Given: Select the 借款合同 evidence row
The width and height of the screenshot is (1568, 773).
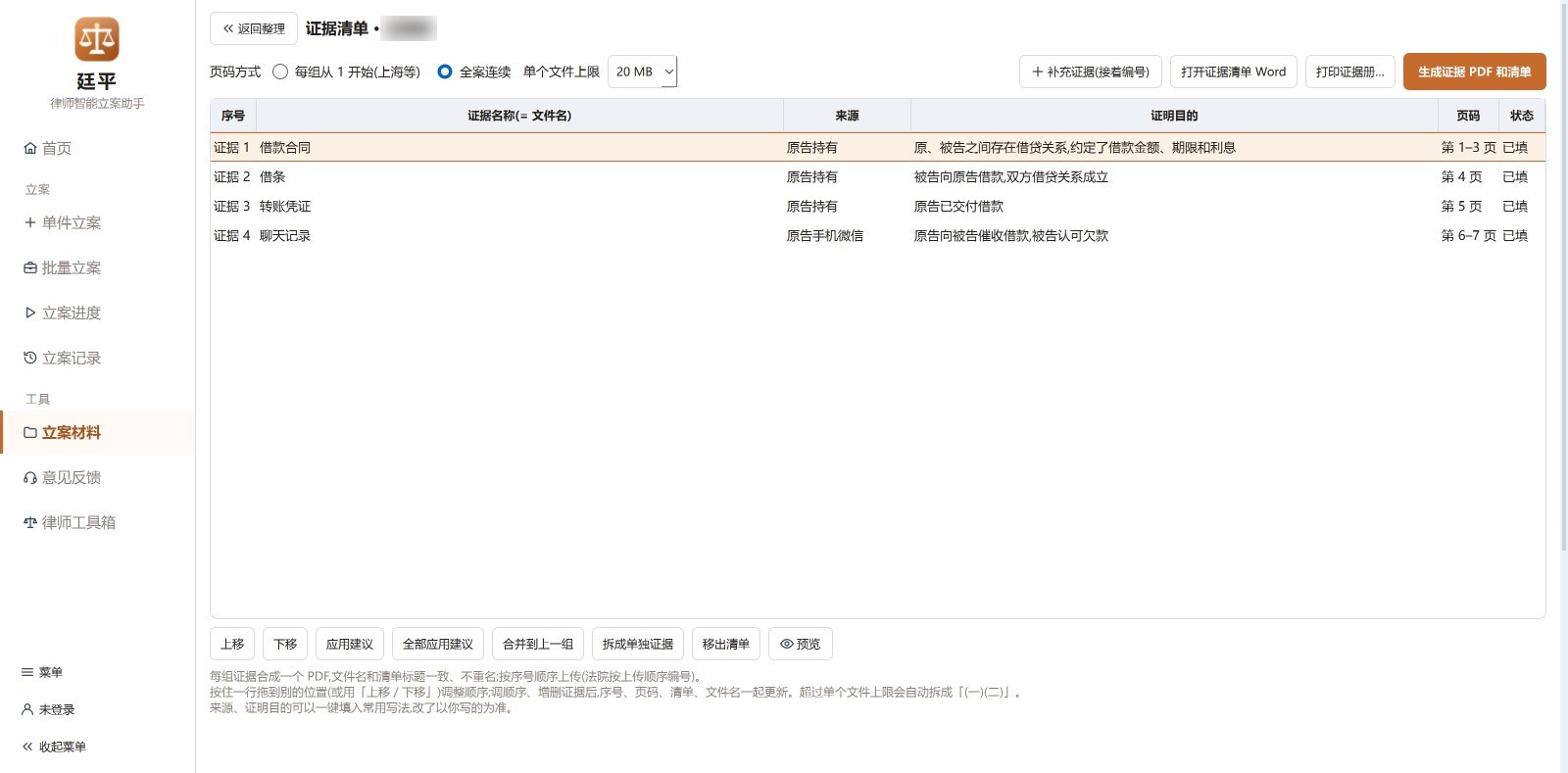Looking at the screenshot, I should (878, 147).
